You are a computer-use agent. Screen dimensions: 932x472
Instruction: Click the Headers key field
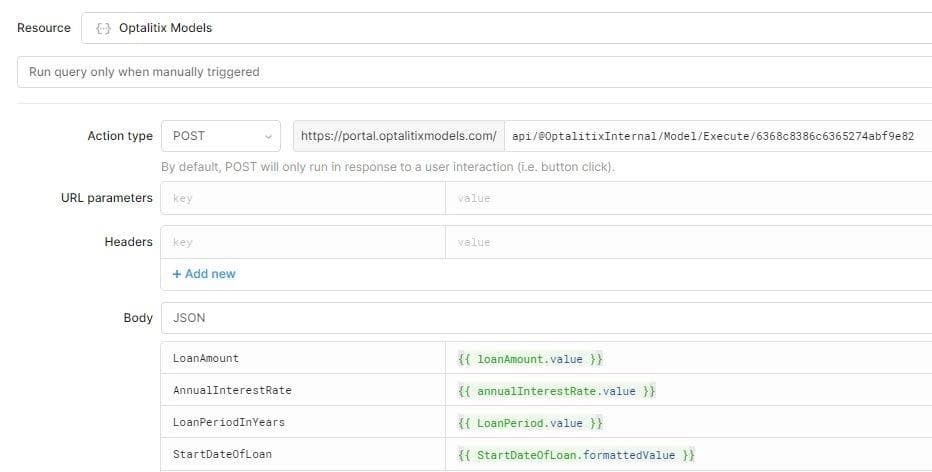point(303,242)
